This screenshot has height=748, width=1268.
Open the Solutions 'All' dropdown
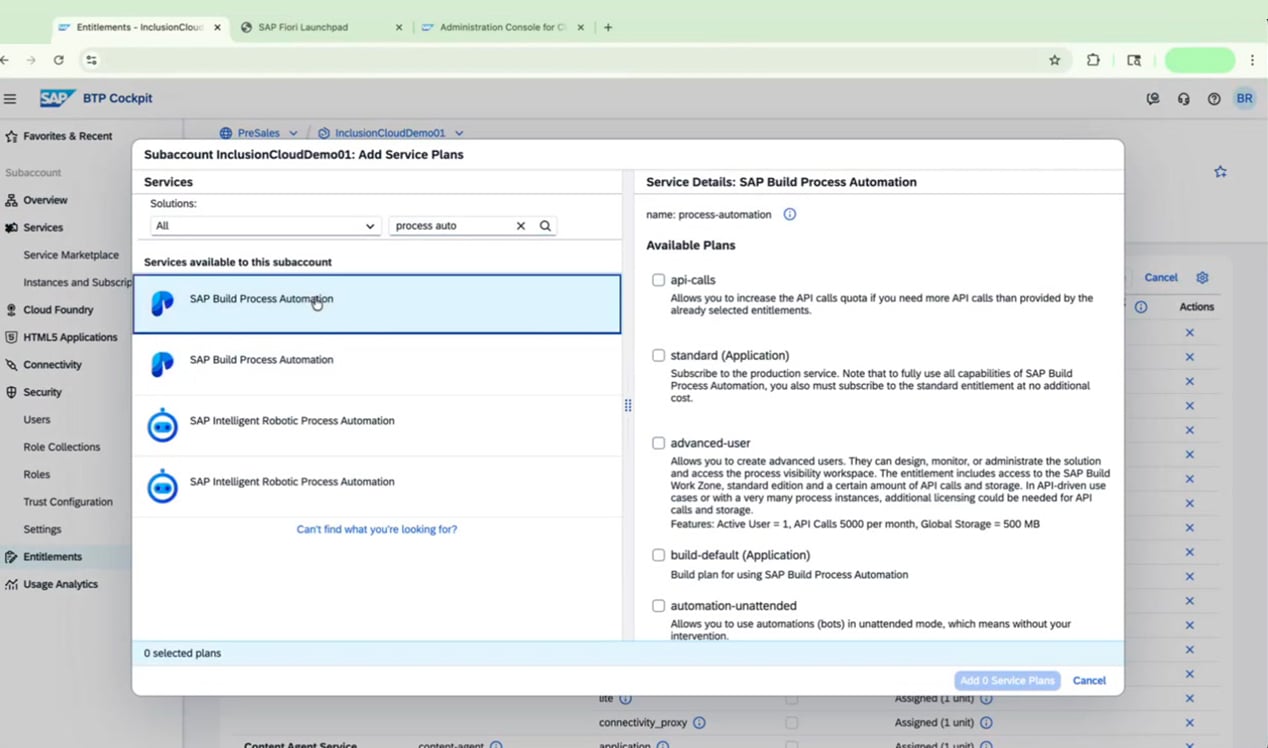(265, 226)
